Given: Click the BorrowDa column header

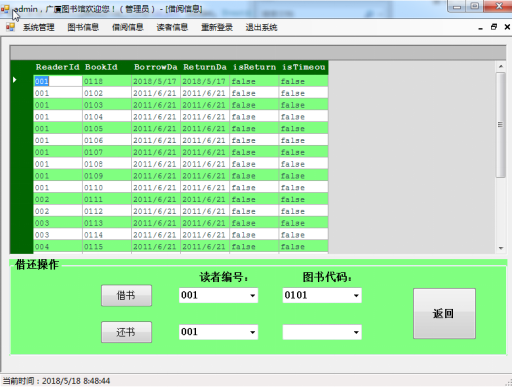Looking at the screenshot, I should [x=156, y=67].
